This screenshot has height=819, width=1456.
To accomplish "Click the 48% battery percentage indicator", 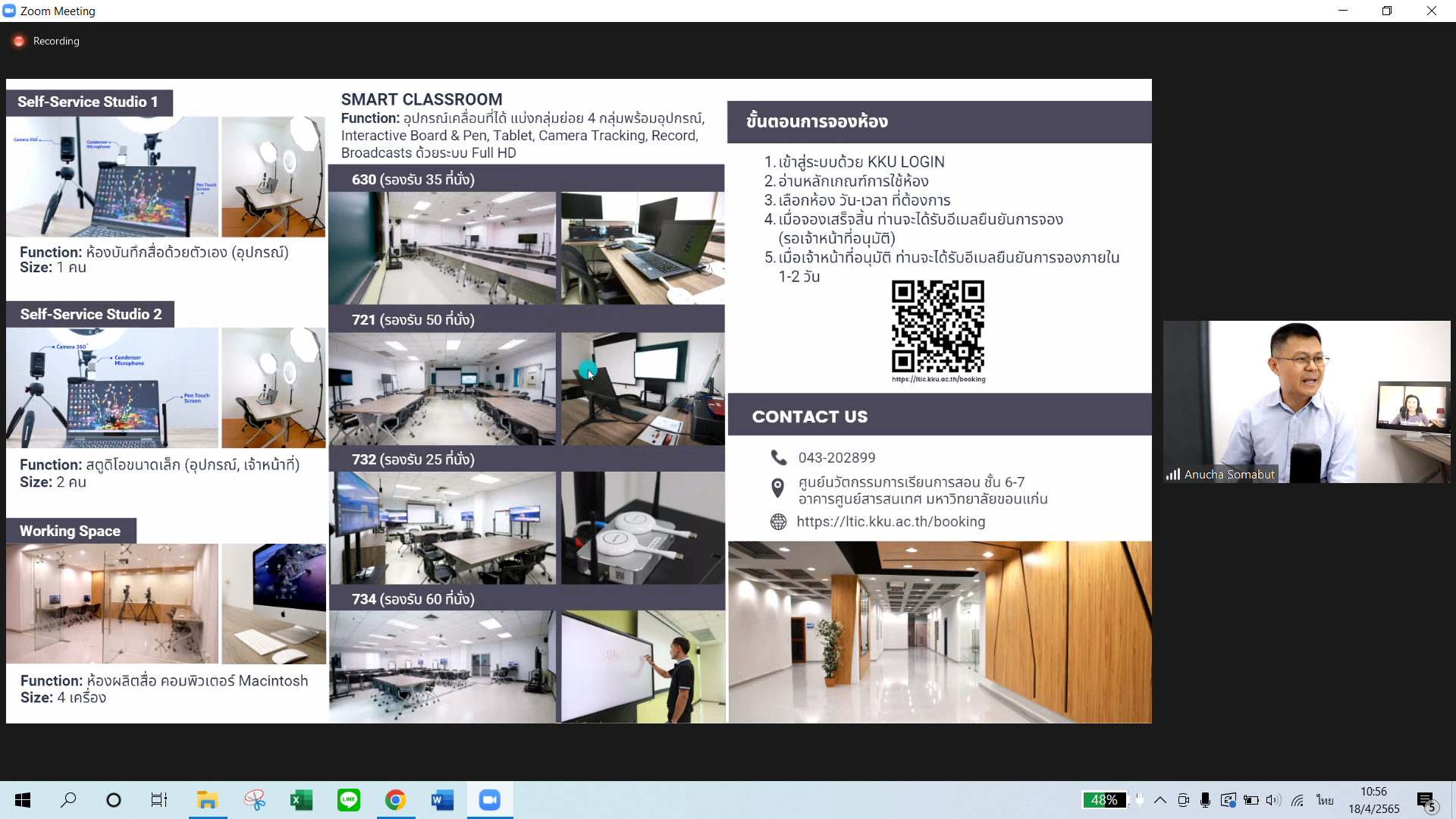I will click(x=1103, y=800).
